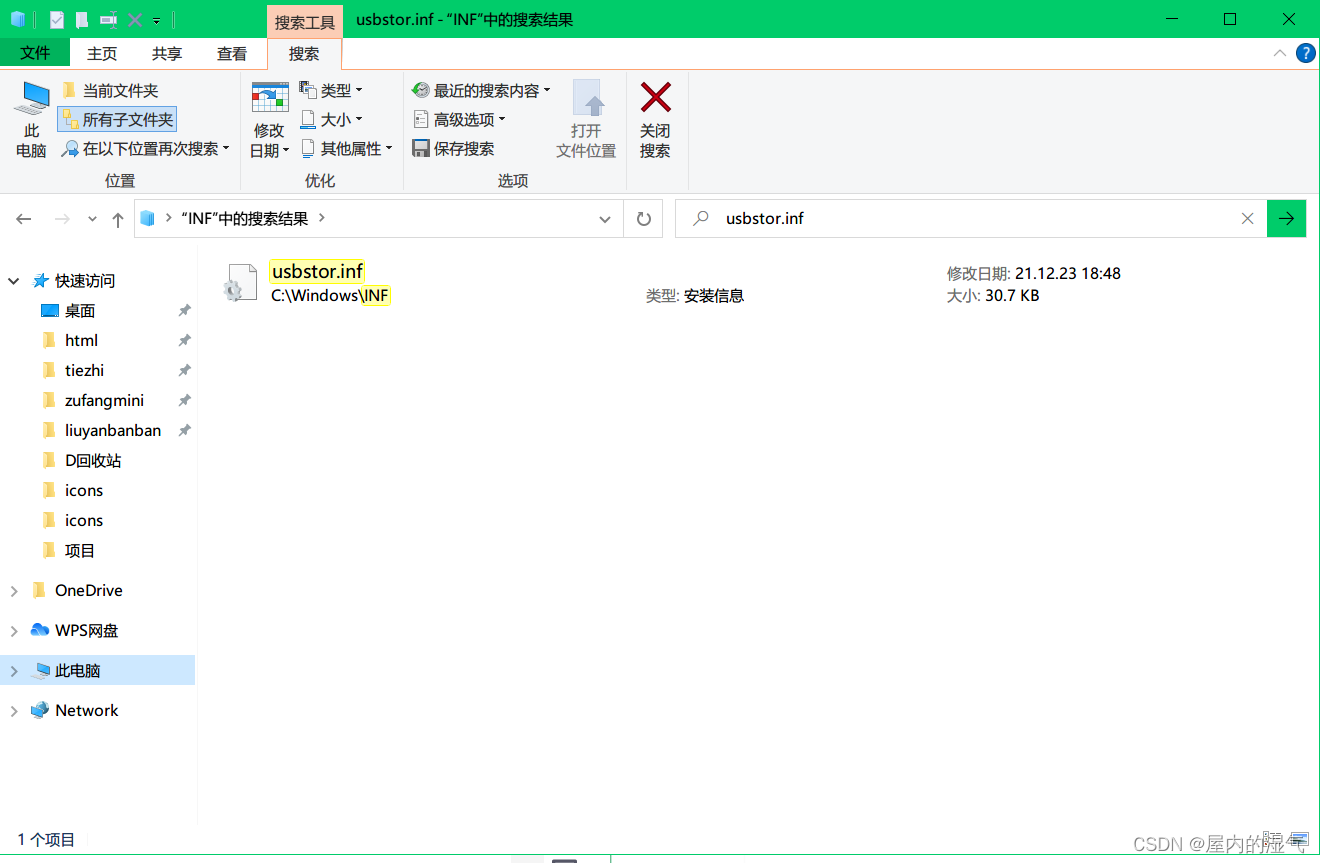Expand the Network tree node
Screen dimensions: 1320x863
(14, 711)
